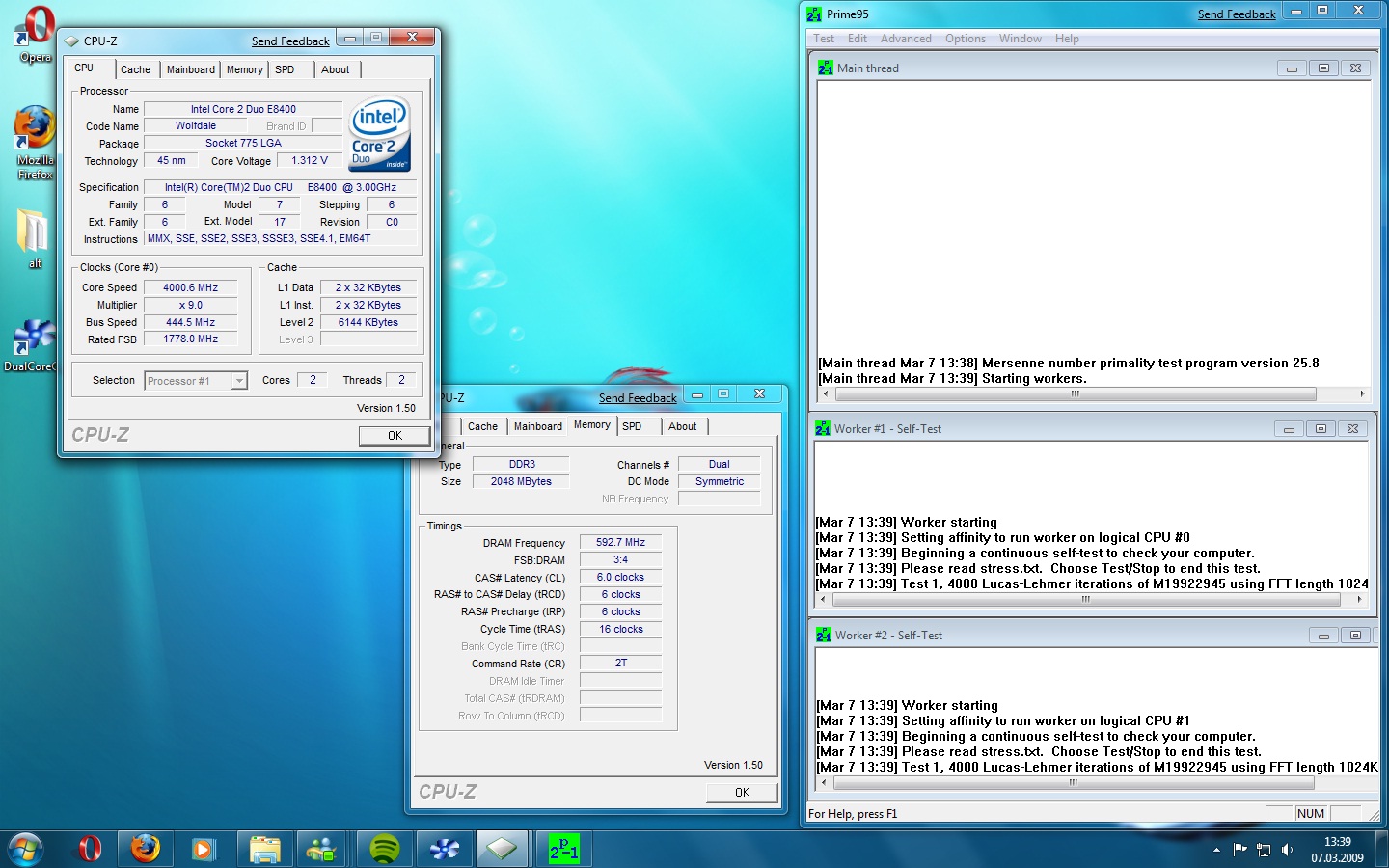The width and height of the screenshot is (1389, 868).
Task: Open the volume speaker tray icon
Action: point(1287,849)
